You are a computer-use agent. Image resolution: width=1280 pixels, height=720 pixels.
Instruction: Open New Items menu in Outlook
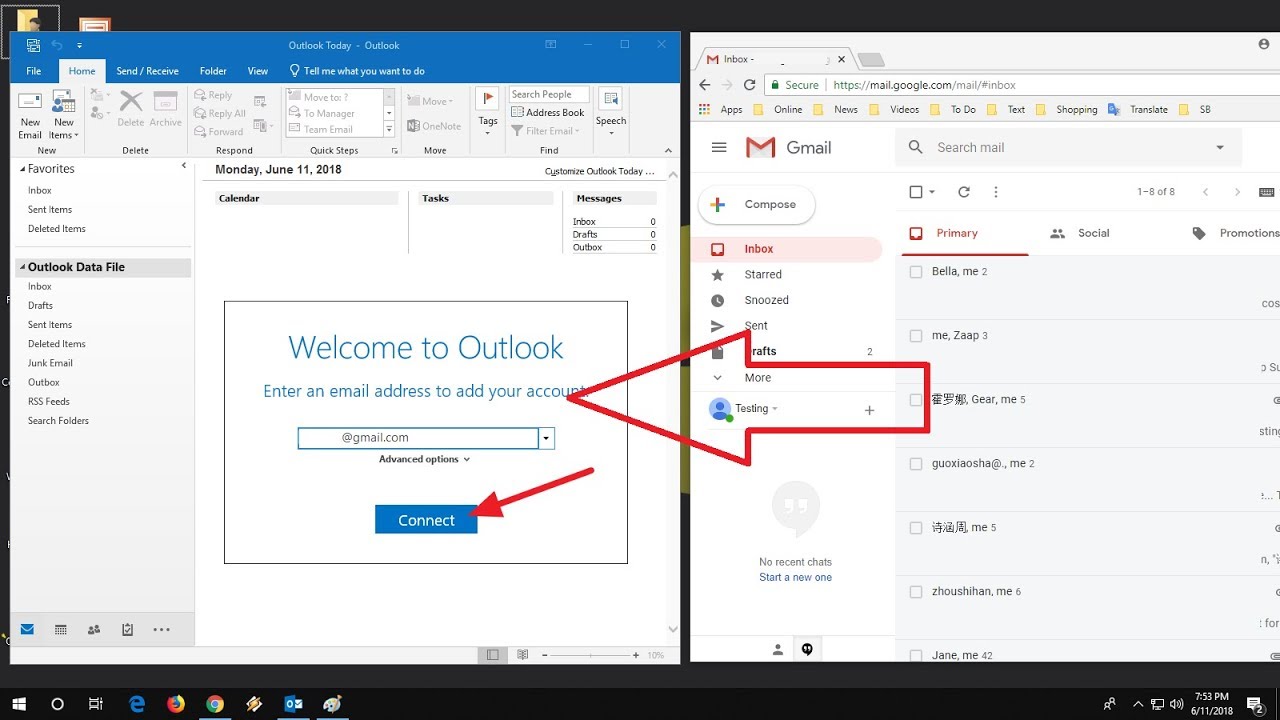[x=63, y=115]
